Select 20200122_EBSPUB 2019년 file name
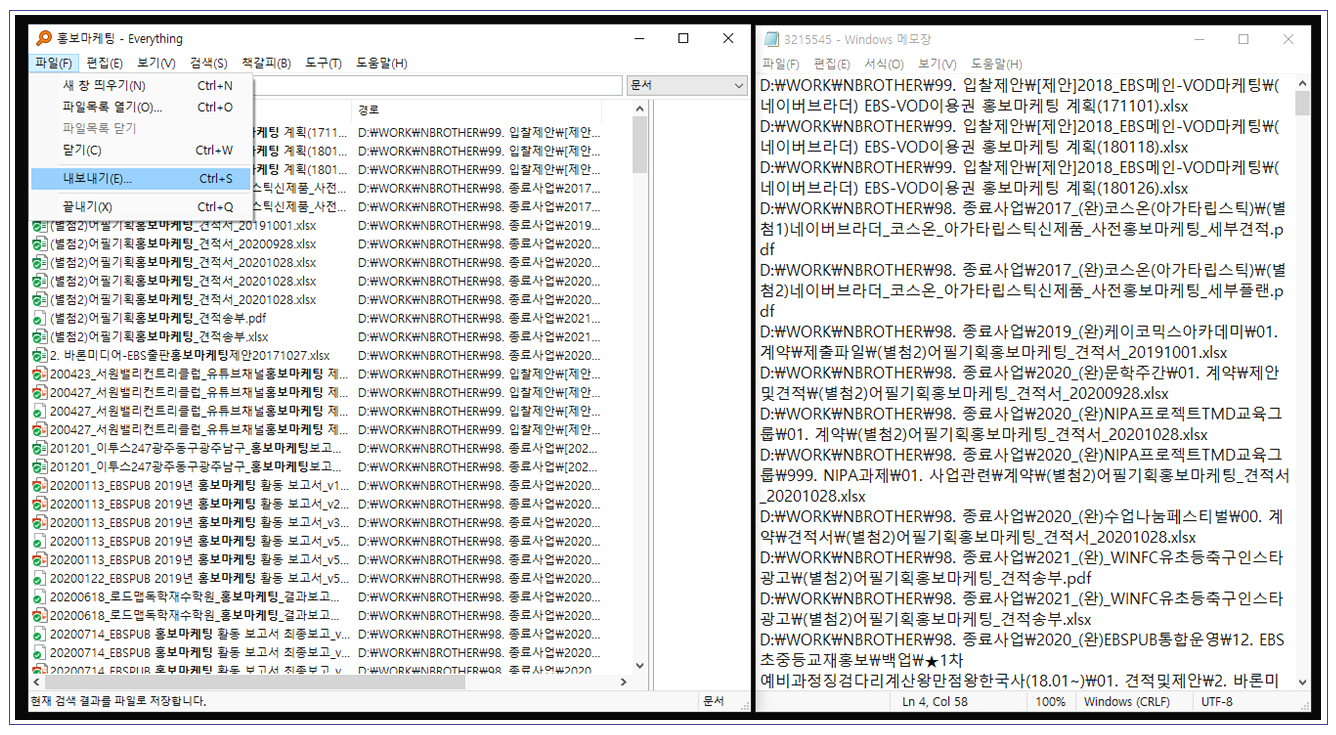The height and width of the screenshot is (735, 1336). [199, 578]
